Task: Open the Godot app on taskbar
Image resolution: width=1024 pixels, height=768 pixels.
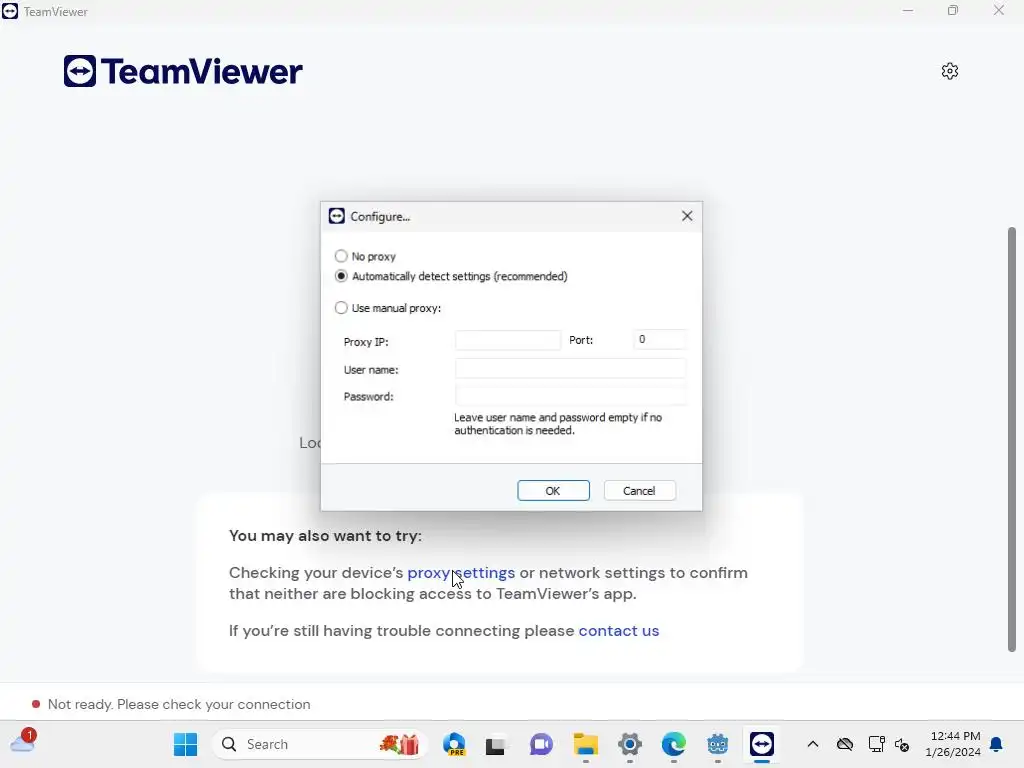Action: pos(718,744)
